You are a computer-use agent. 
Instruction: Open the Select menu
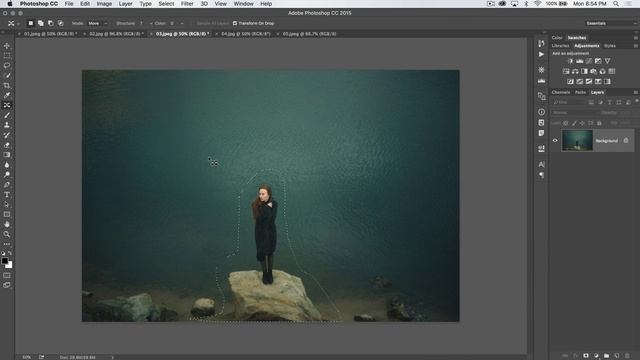pyautogui.click(x=166, y=4)
